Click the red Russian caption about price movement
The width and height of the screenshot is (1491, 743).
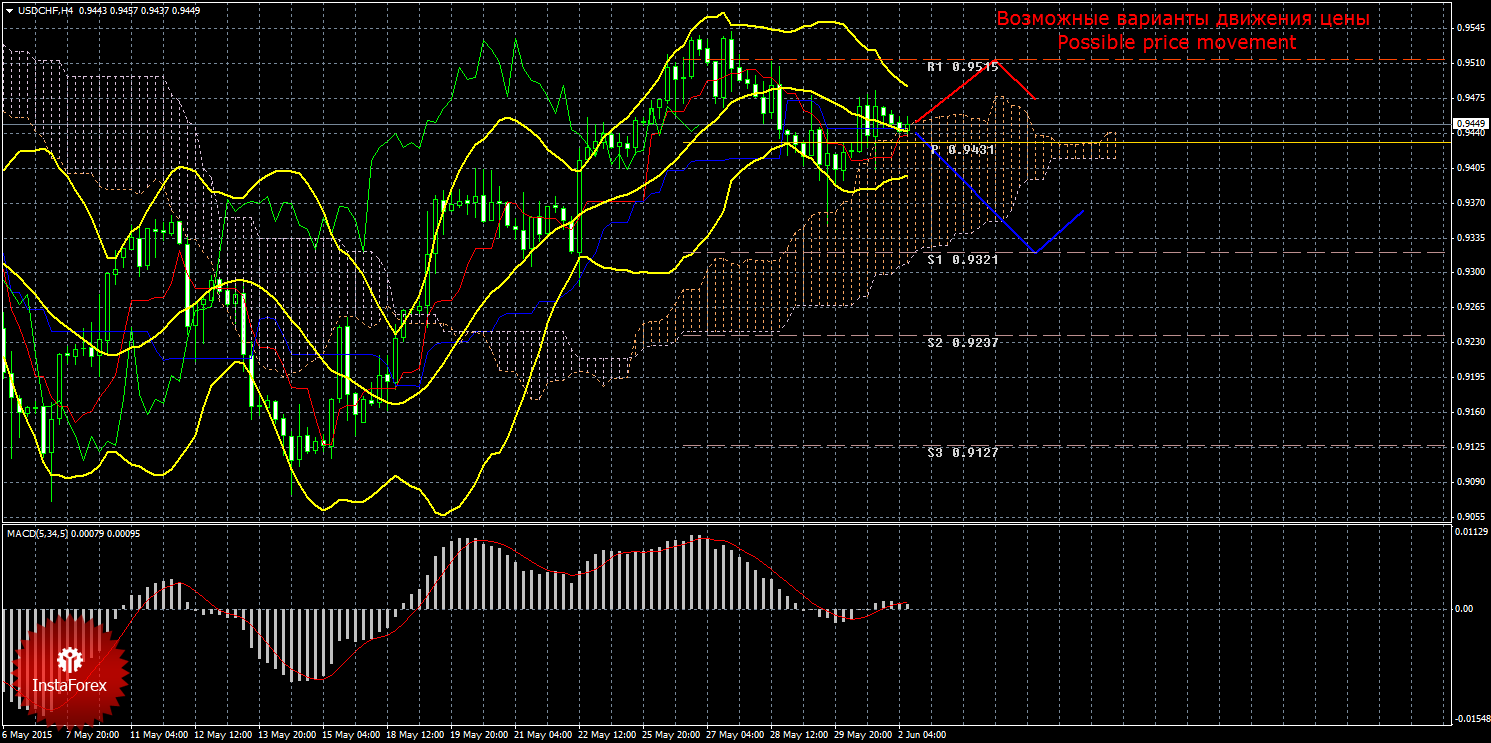[x=1183, y=19]
